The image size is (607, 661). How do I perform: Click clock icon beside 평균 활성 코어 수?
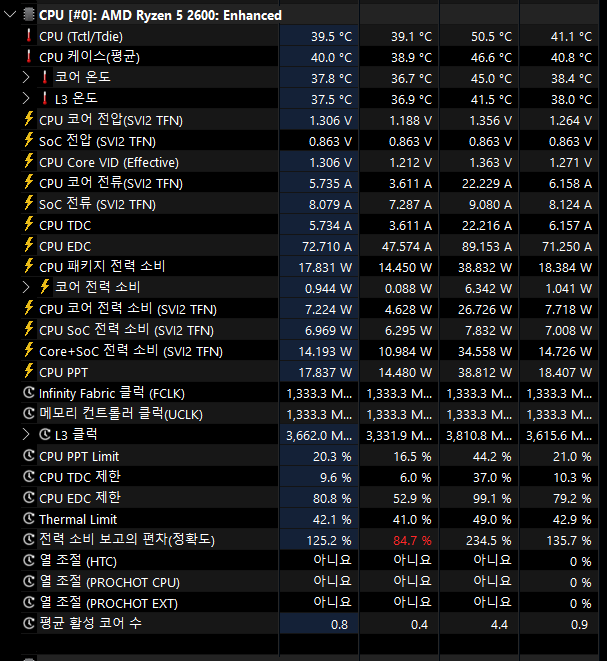pyautogui.click(x=29, y=623)
